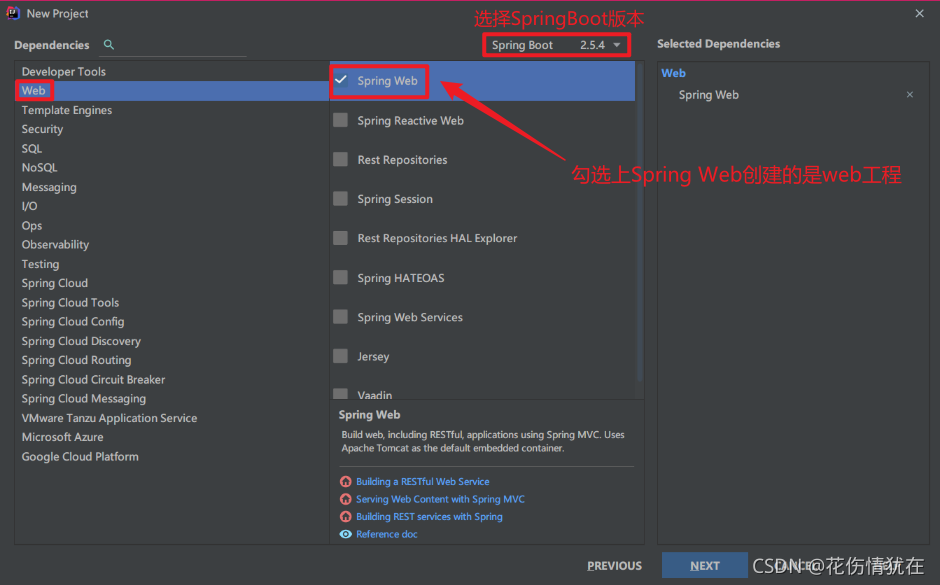Close the New Project dialog

pyautogui.click(x=919, y=13)
